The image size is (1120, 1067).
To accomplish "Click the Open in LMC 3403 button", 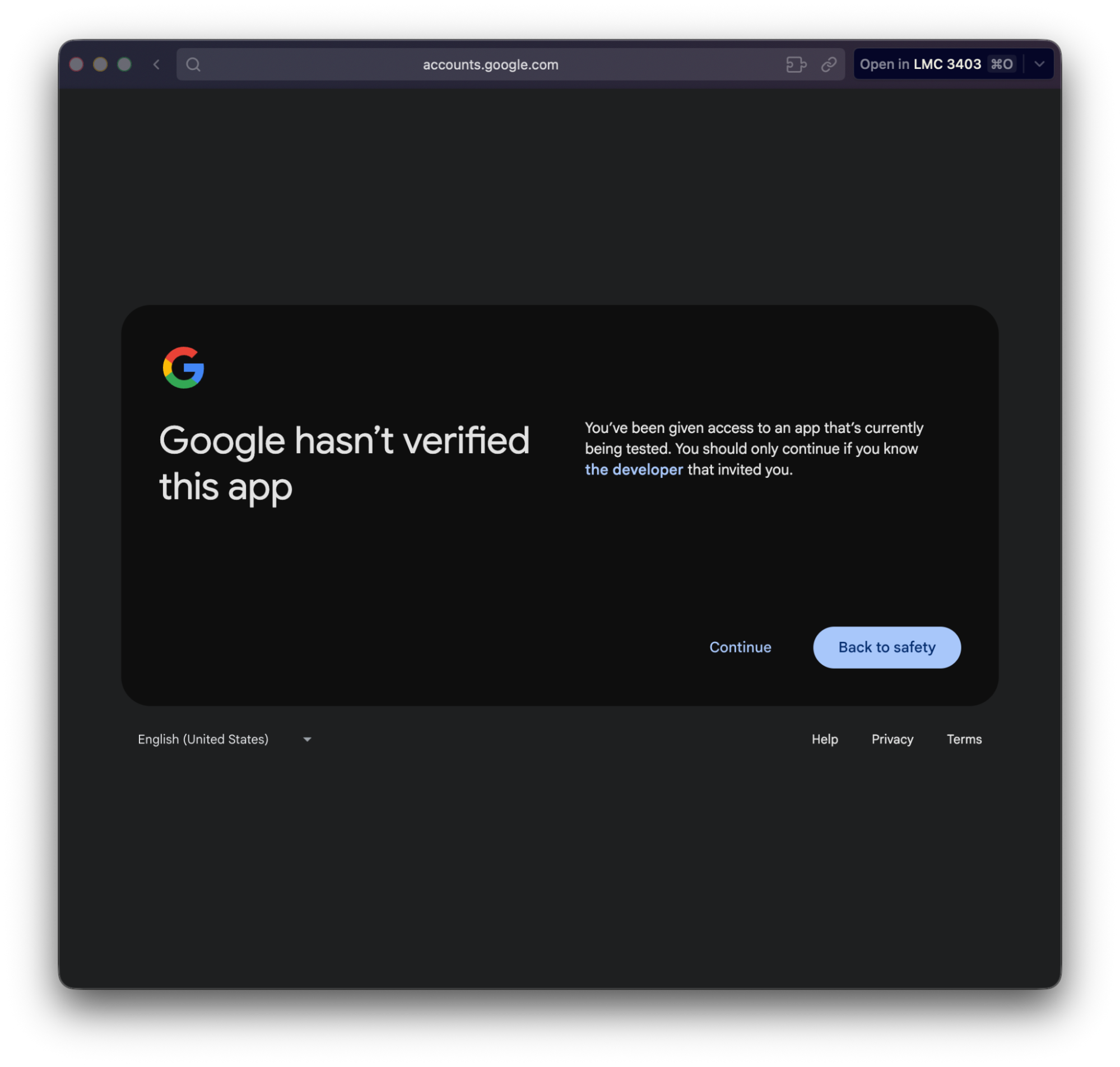I will pyautogui.click(x=921, y=64).
